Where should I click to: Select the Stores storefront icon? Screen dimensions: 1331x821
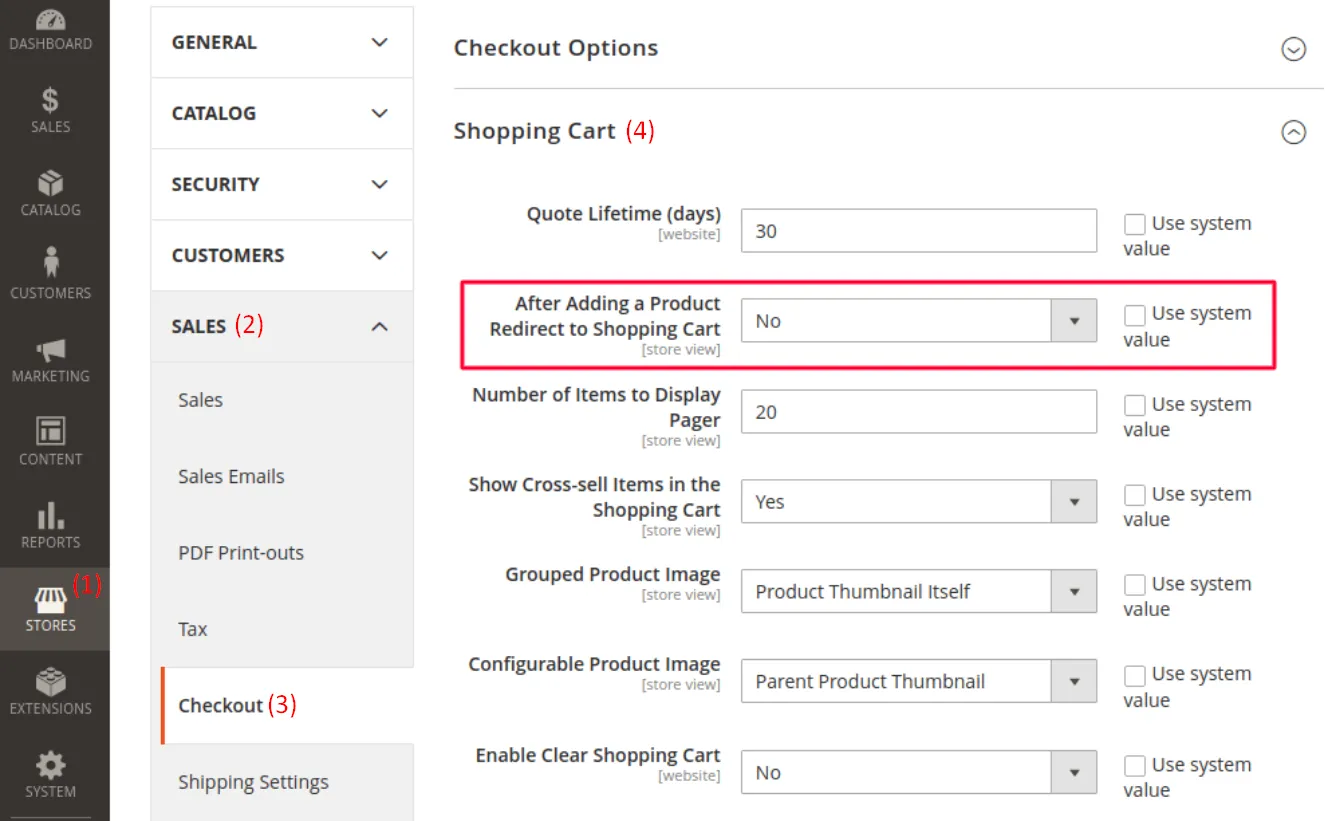pyautogui.click(x=50, y=599)
